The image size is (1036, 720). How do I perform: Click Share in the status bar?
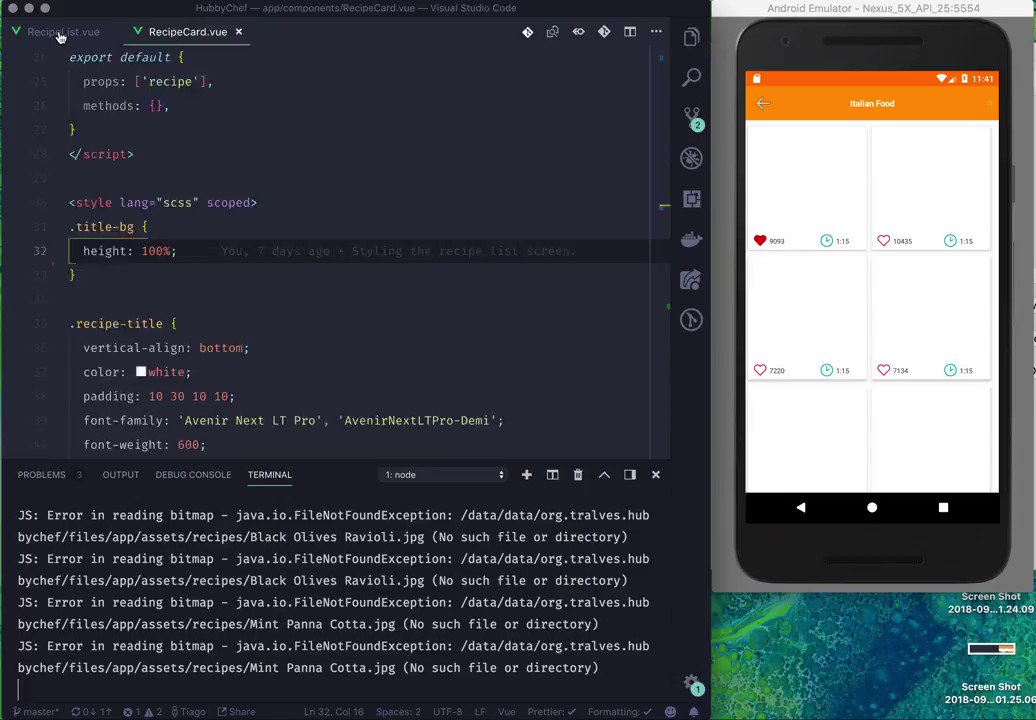point(237,712)
